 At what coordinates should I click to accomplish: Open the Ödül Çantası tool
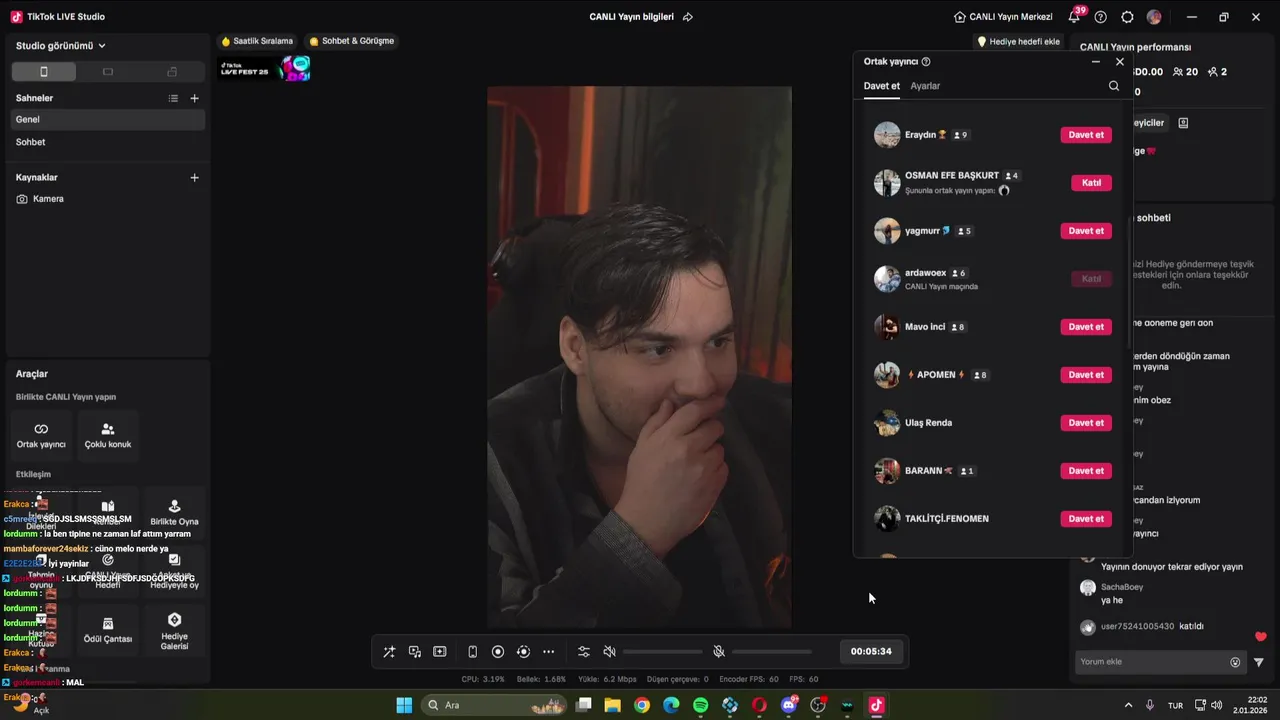click(x=108, y=630)
